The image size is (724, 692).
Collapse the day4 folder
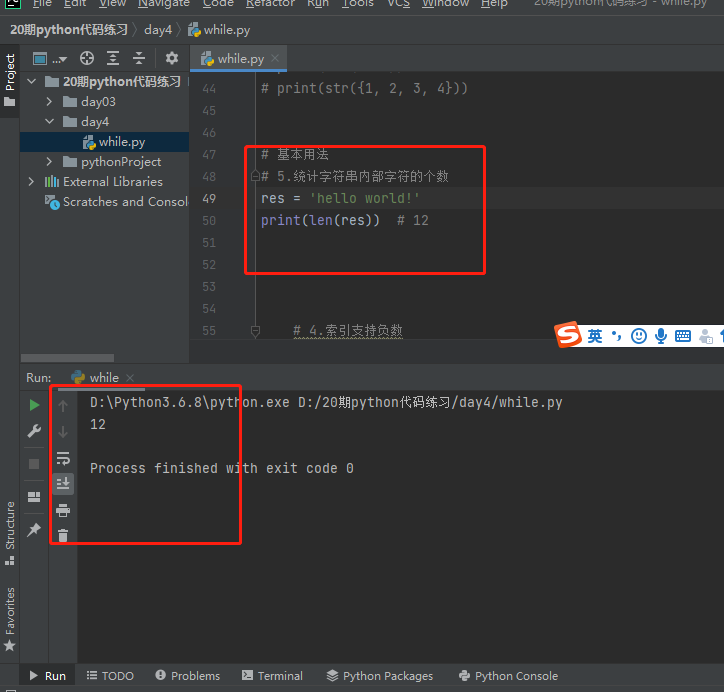click(x=49, y=121)
